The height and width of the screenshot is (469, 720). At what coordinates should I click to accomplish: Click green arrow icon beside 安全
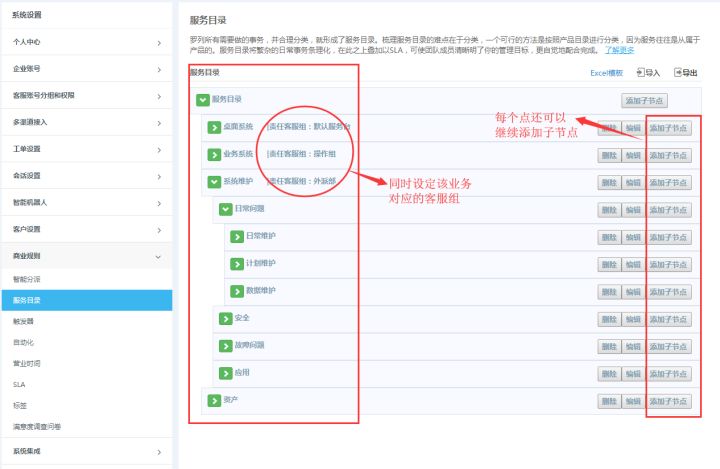tap(225, 318)
